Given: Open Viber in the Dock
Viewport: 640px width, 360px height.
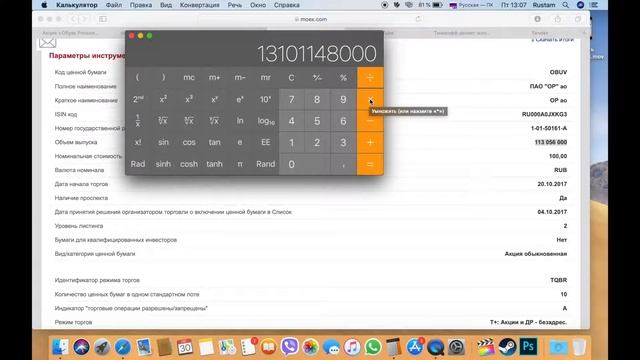Looking at the screenshot, I should [289, 347].
